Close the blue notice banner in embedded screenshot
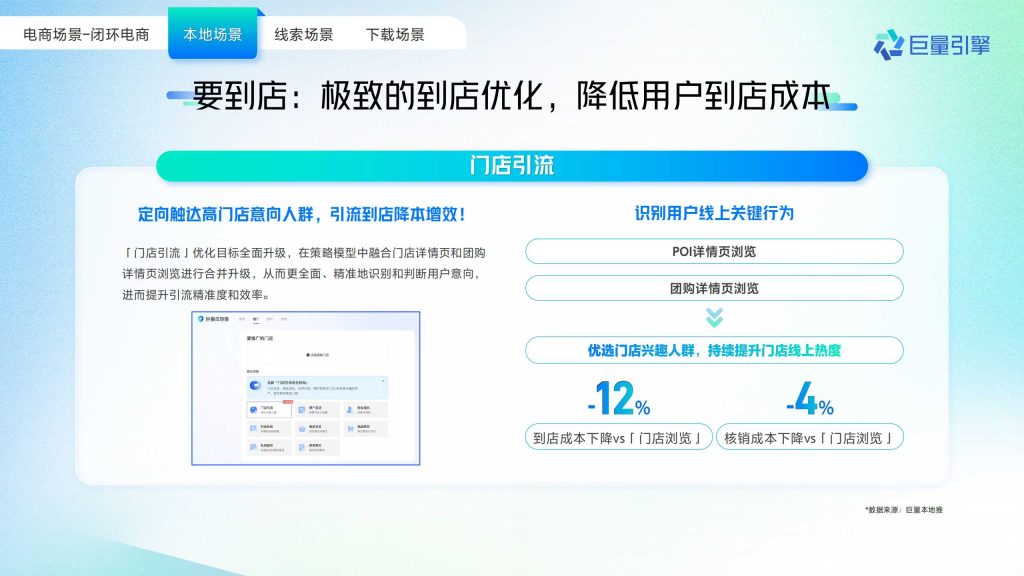This screenshot has width=1024, height=576. [383, 381]
